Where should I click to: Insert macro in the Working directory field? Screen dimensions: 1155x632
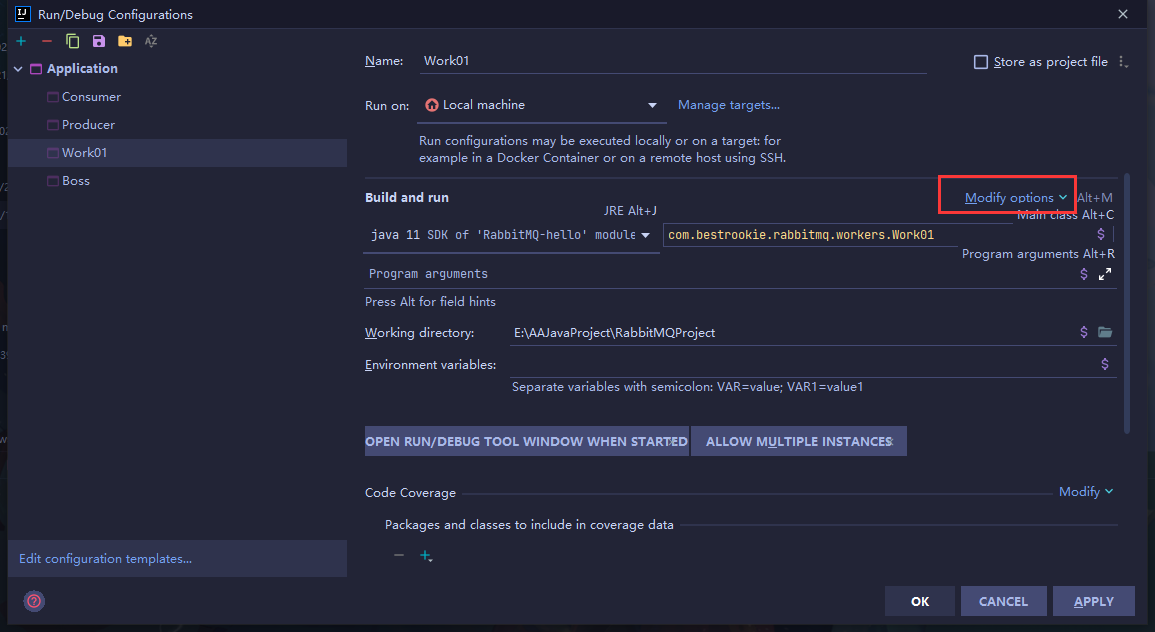click(x=1084, y=332)
